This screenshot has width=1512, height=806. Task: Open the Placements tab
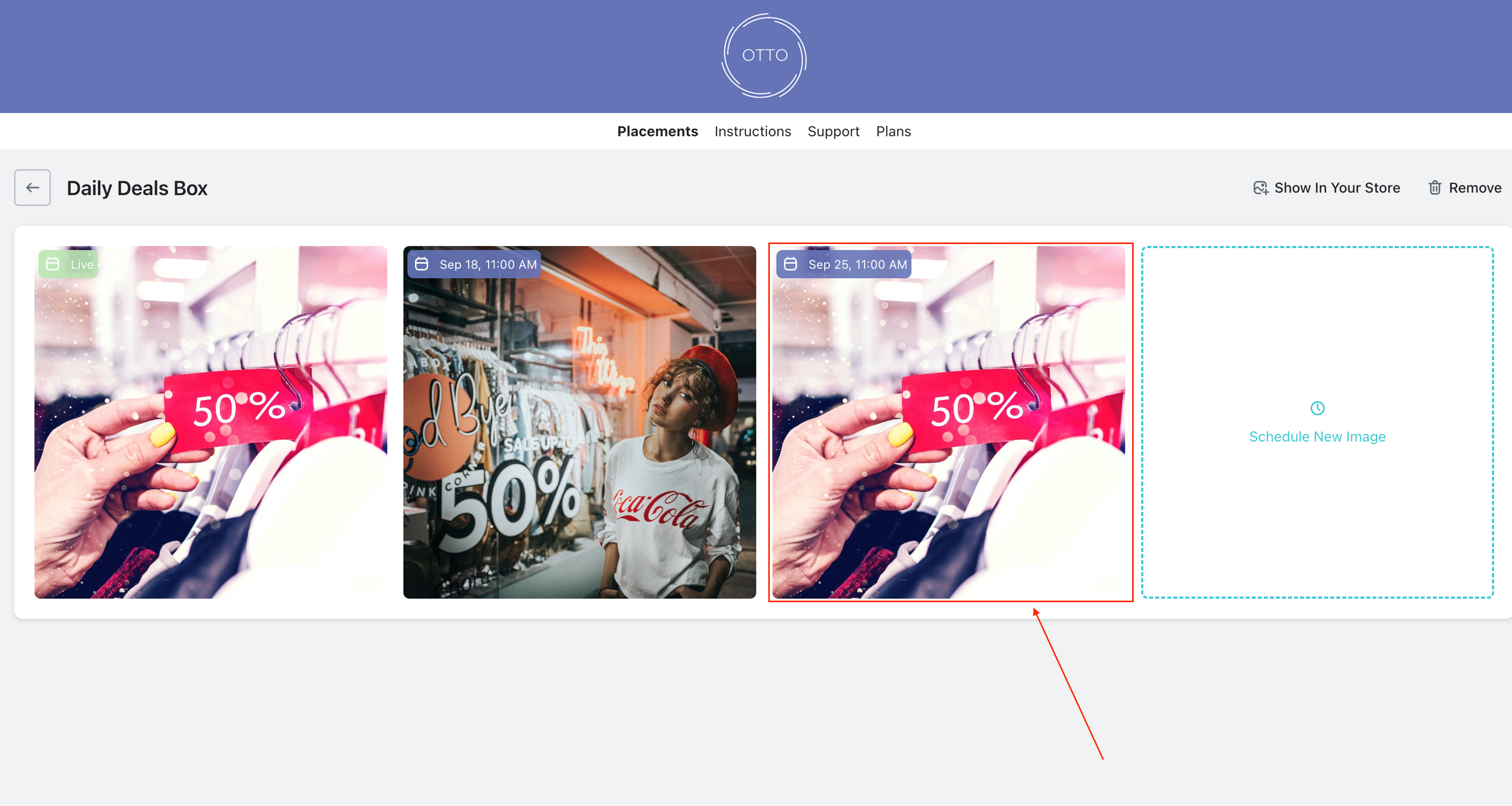click(x=658, y=131)
